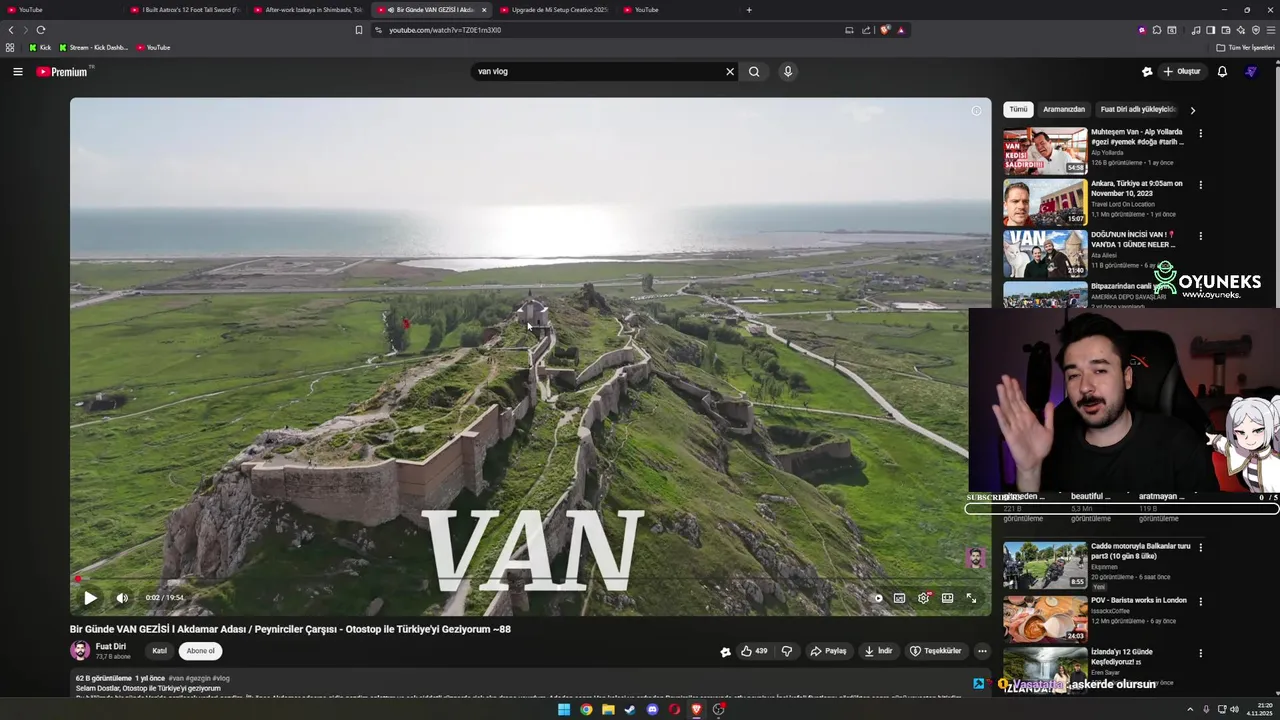Open 'Tüm Yer İşaretleri' bookmarks folder
Image resolution: width=1280 pixels, height=720 pixels.
coord(1246,47)
